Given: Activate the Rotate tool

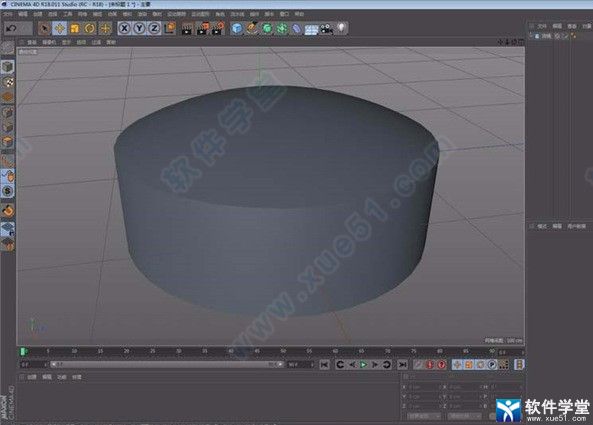Looking at the screenshot, I should pyautogui.click(x=90, y=28).
